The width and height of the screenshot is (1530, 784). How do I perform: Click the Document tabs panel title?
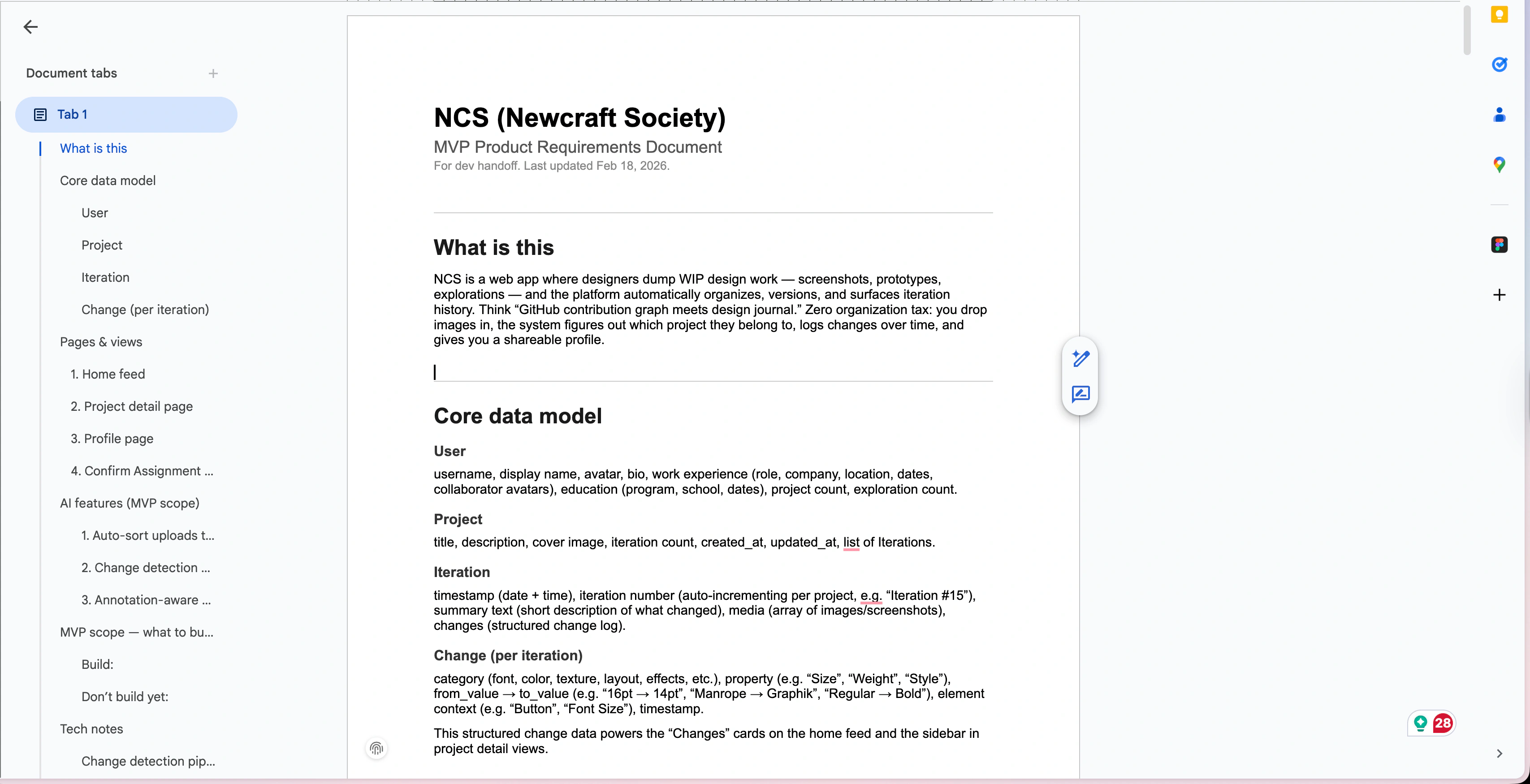click(x=71, y=73)
